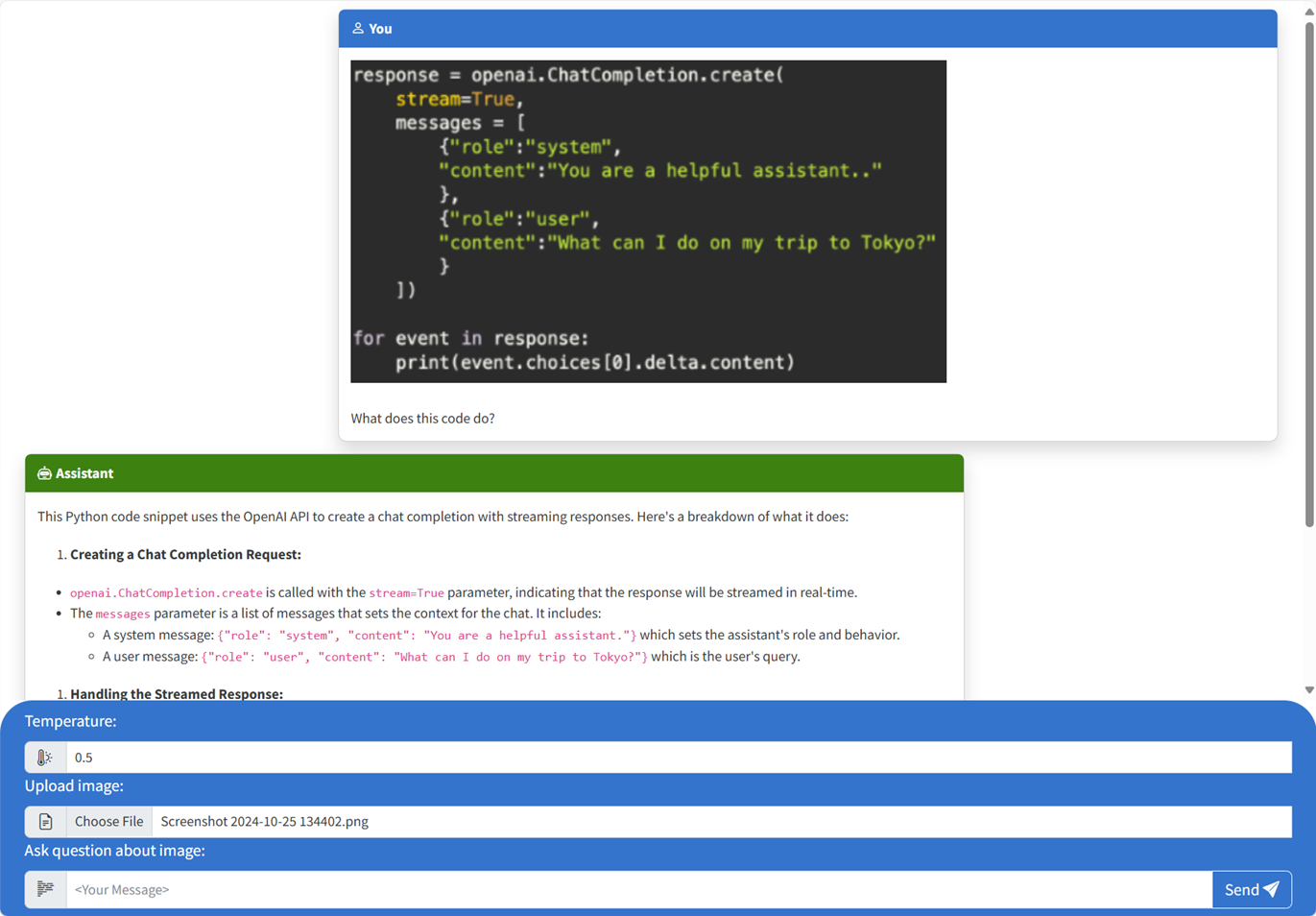Viewport: 1316px width, 916px height.
Task: Open the uploaded code screenshot image
Action: coord(648,222)
